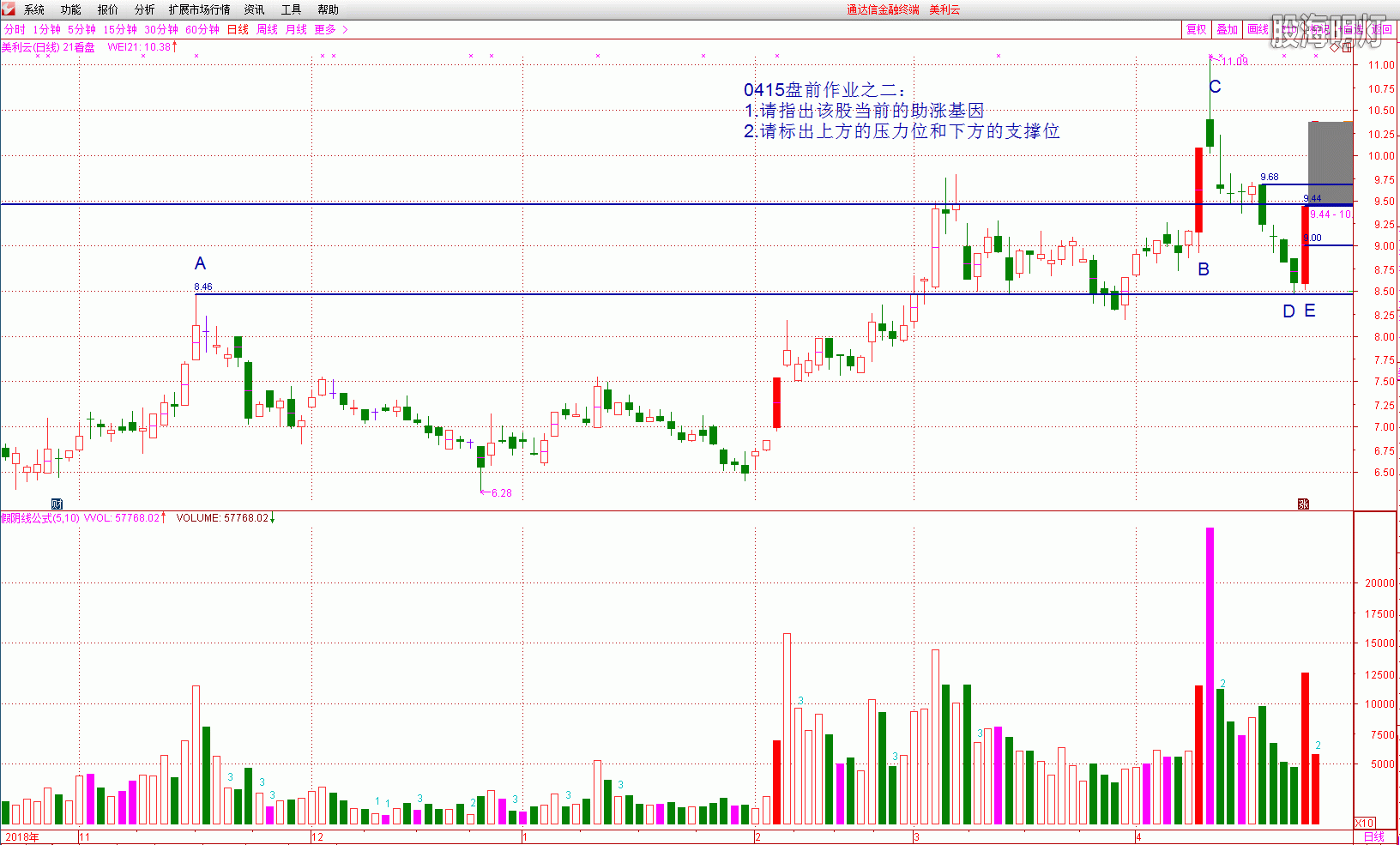Click the 复权 button
This screenshot has height=845, width=1400.
pos(1197,29)
